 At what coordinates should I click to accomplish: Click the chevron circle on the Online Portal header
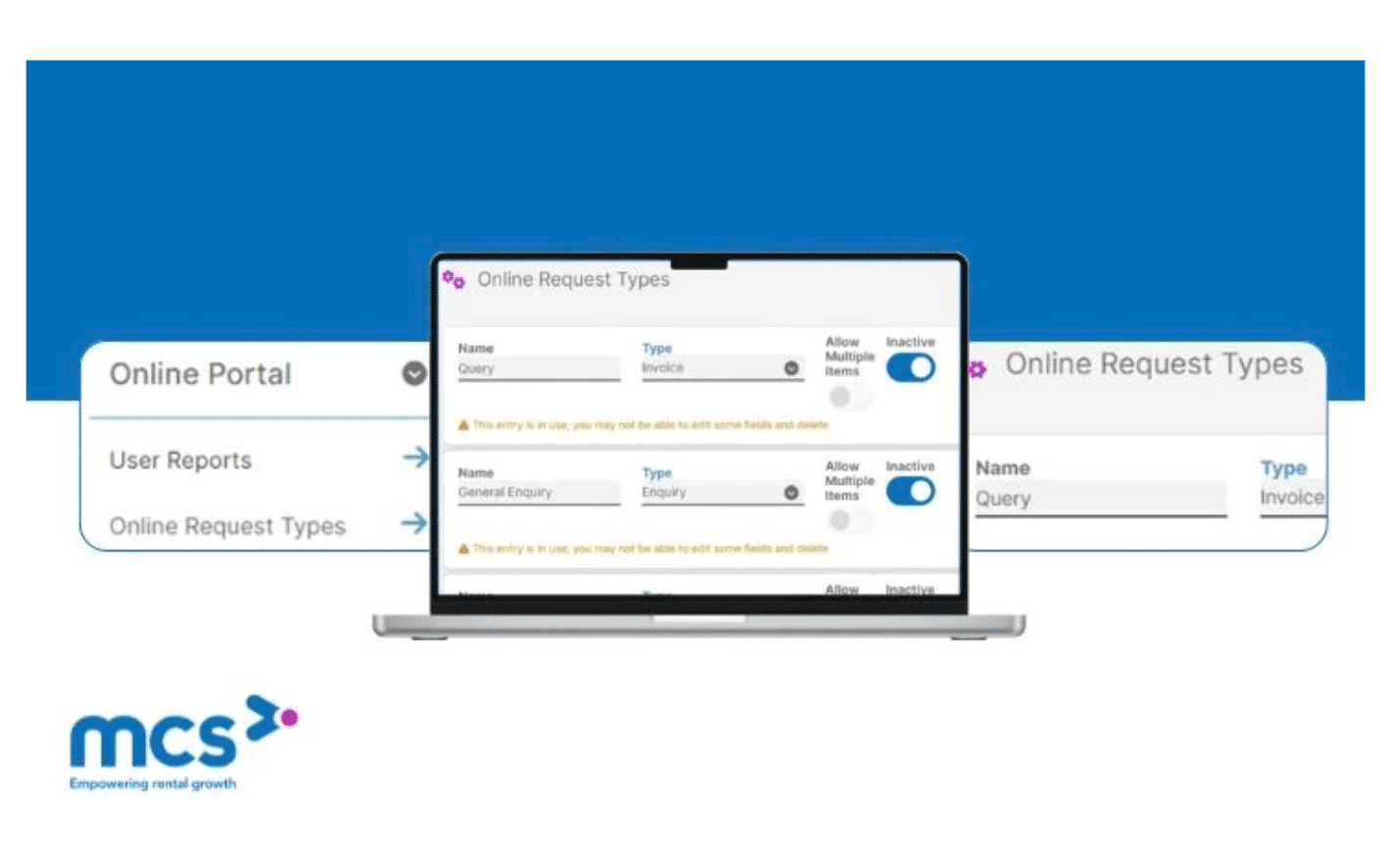[x=412, y=373]
